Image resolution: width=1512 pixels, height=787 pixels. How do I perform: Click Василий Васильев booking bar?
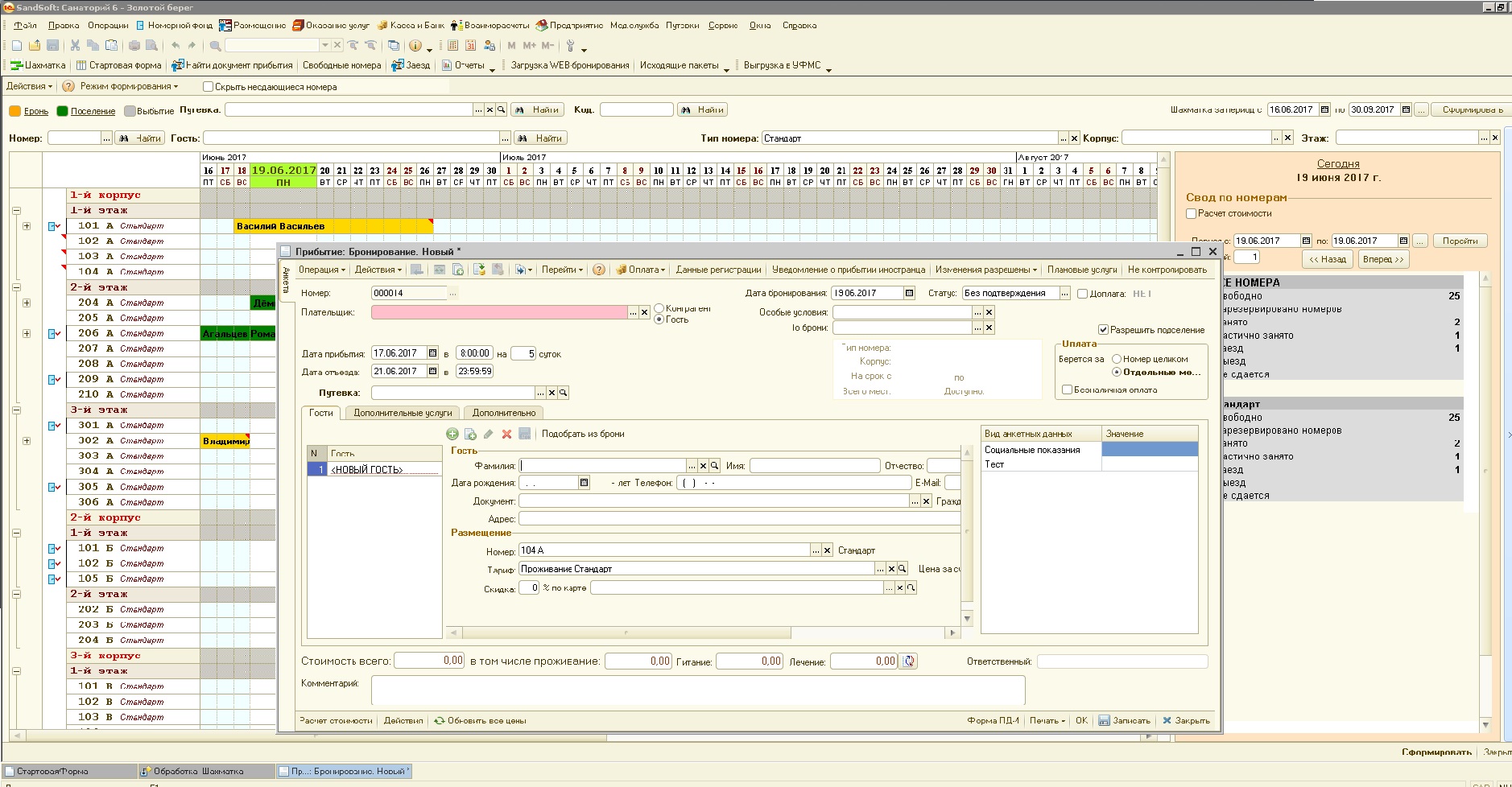pyautogui.click(x=333, y=227)
